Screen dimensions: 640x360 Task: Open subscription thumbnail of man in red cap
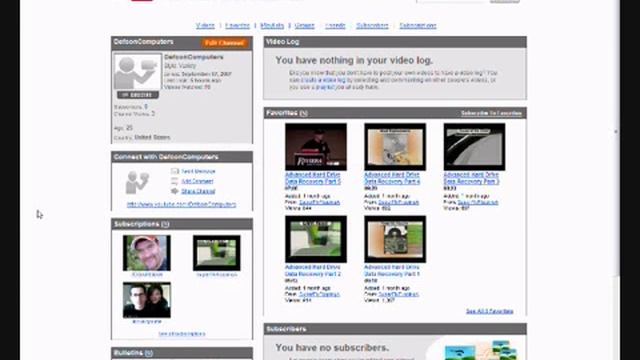click(x=147, y=253)
